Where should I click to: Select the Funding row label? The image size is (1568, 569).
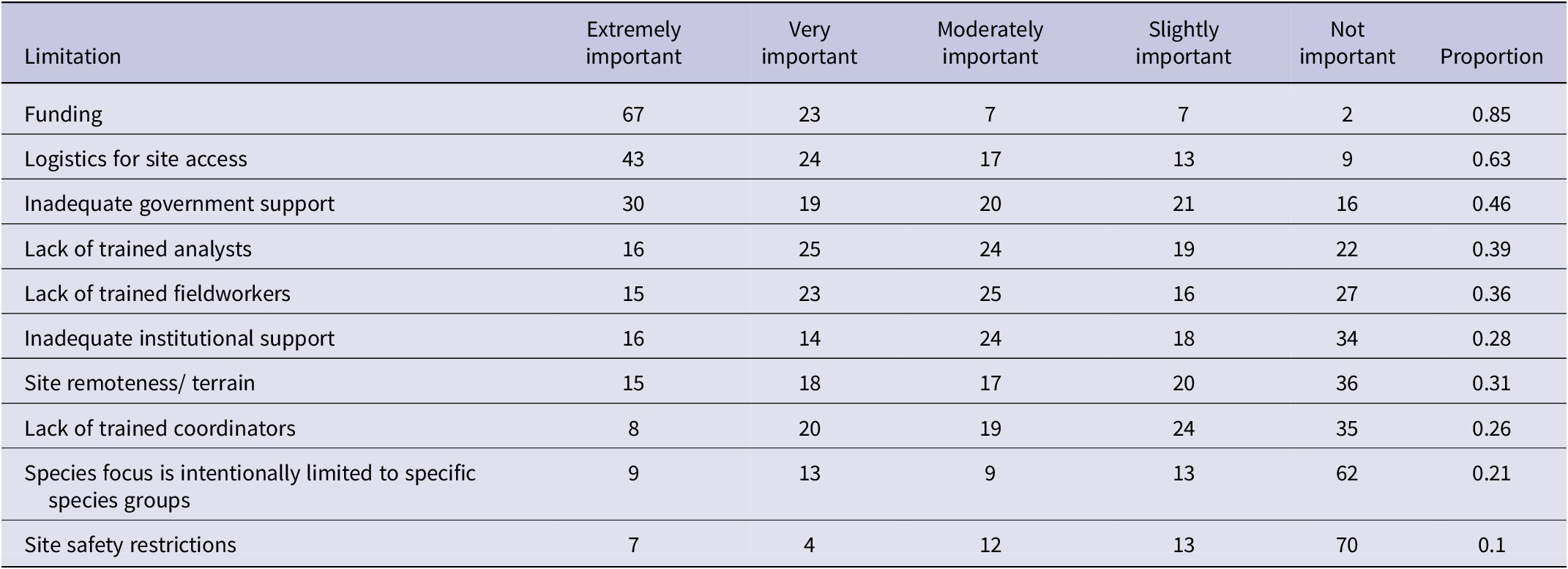pyautogui.click(x=63, y=114)
